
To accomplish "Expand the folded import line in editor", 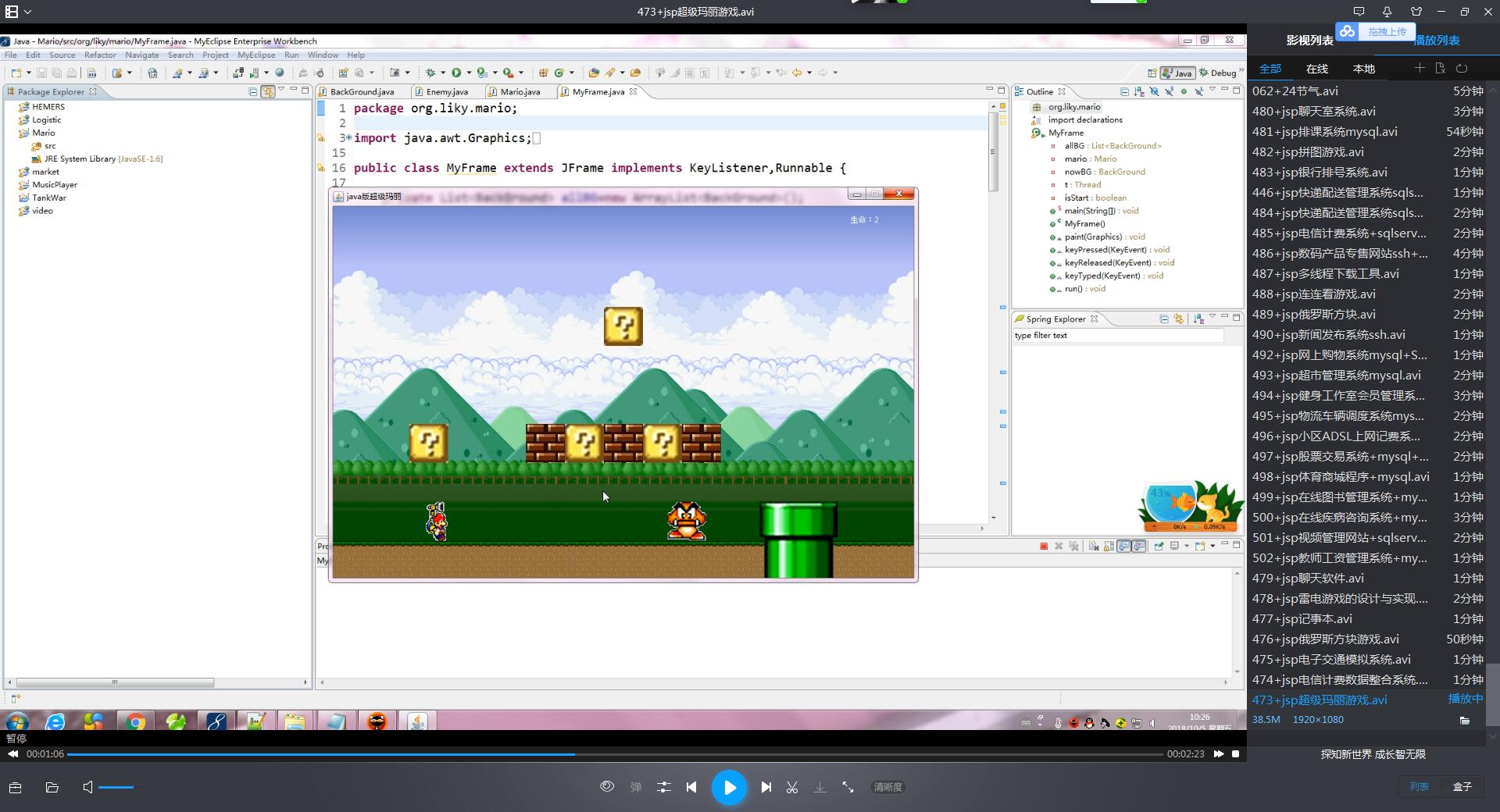I will click(348, 137).
